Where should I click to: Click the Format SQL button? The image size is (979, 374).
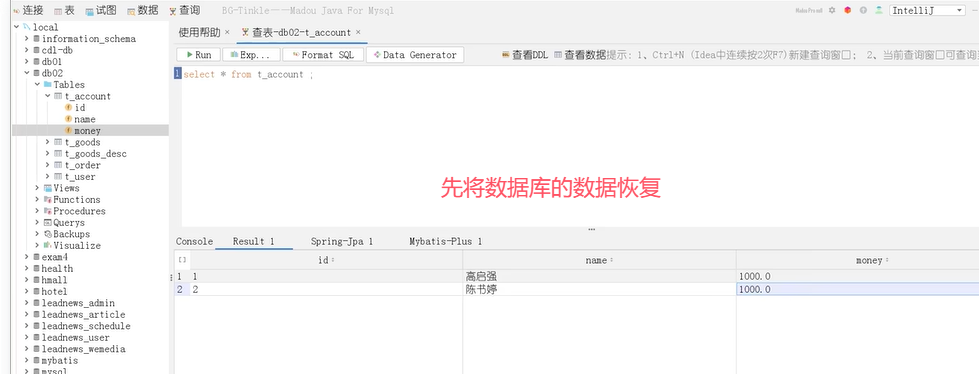point(323,55)
